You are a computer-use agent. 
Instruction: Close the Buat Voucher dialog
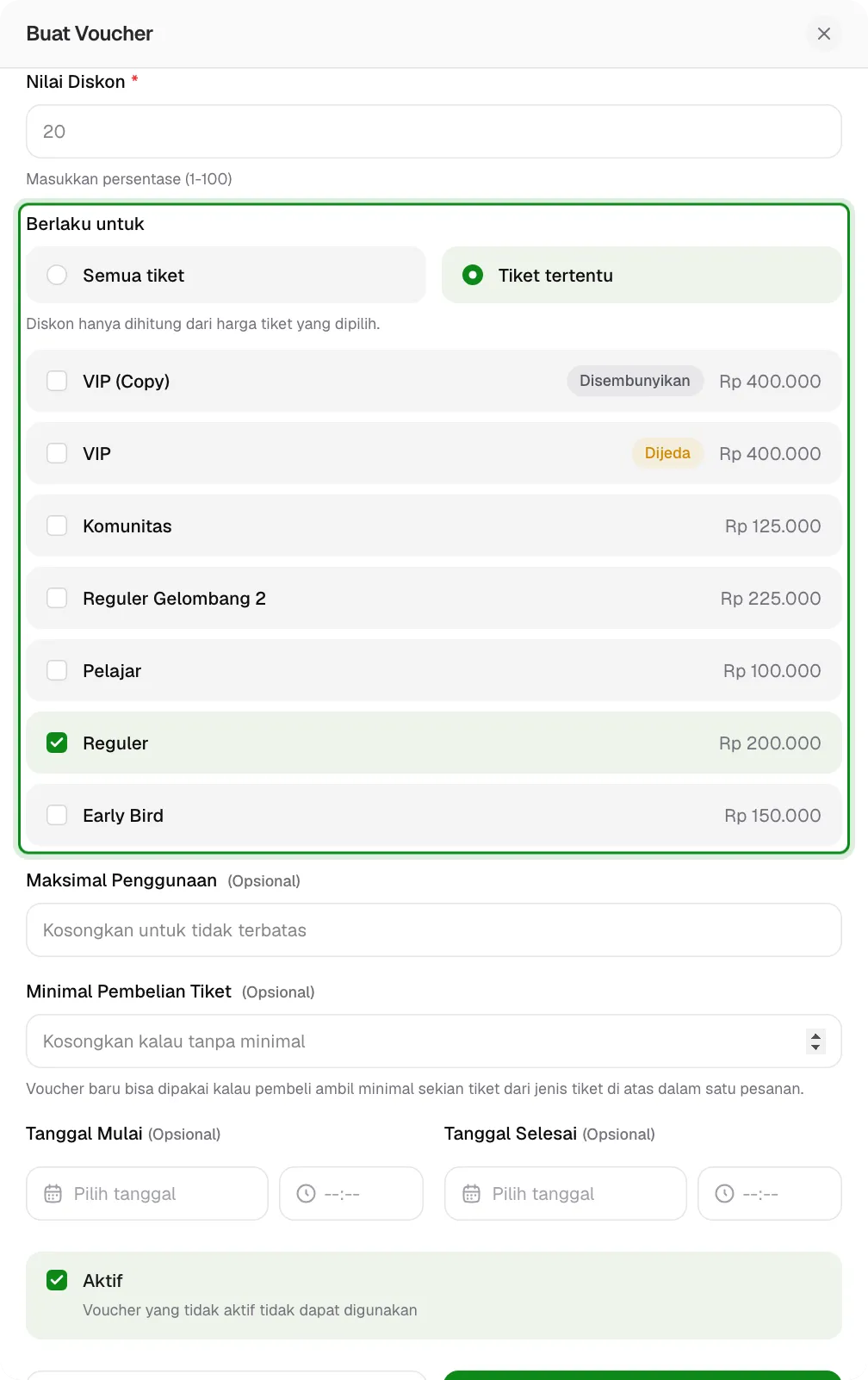824,34
